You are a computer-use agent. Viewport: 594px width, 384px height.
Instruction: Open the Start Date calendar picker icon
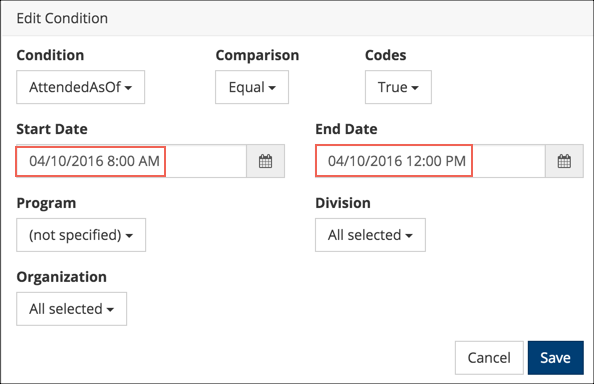click(x=265, y=161)
